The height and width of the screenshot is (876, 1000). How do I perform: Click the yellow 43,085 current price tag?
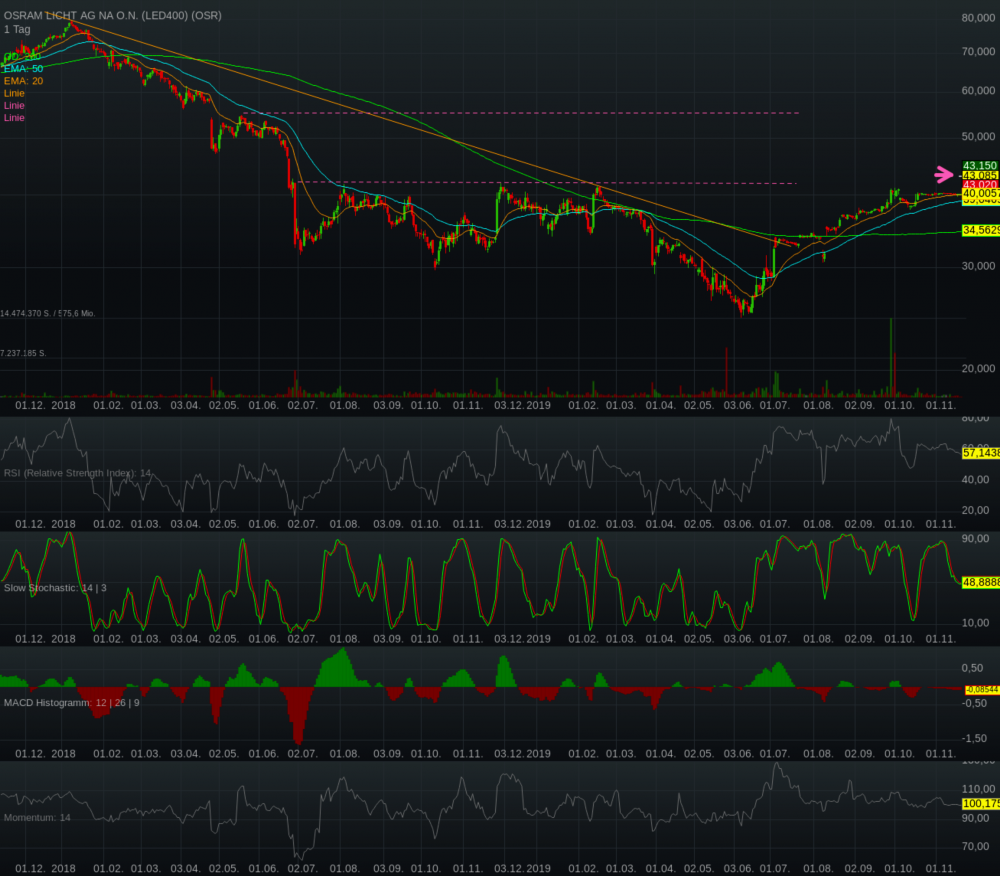click(980, 175)
